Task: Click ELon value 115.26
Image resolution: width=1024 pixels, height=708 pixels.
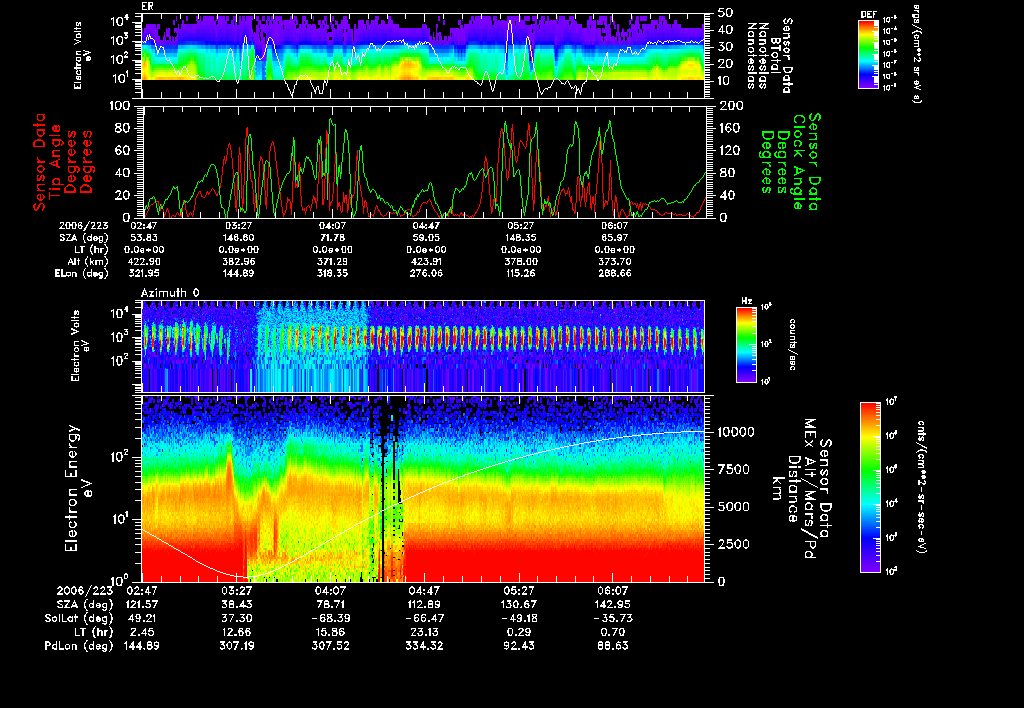Action: click(x=520, y=274)
